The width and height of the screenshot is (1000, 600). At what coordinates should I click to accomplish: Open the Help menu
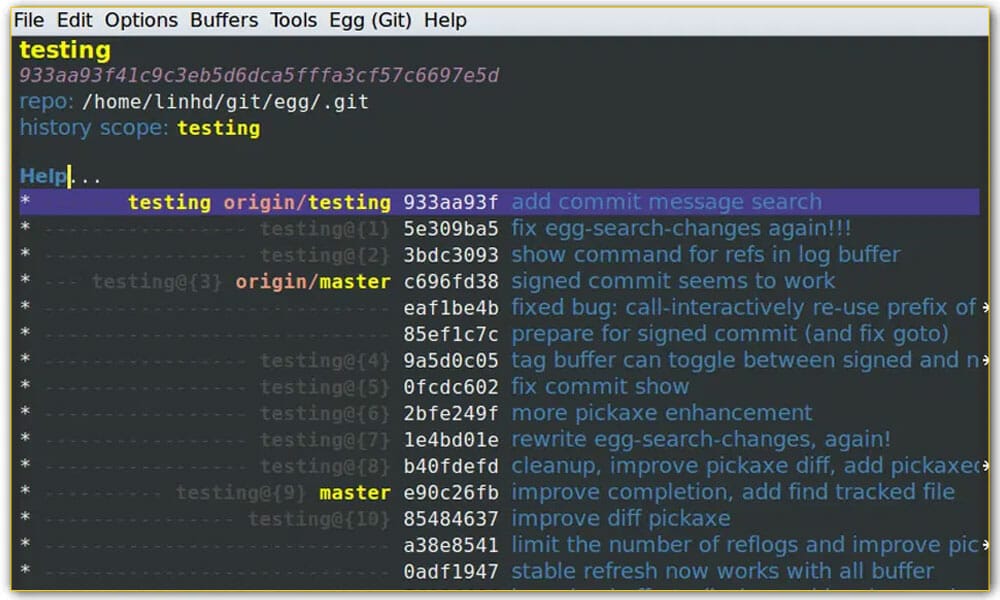click(446, 20)
